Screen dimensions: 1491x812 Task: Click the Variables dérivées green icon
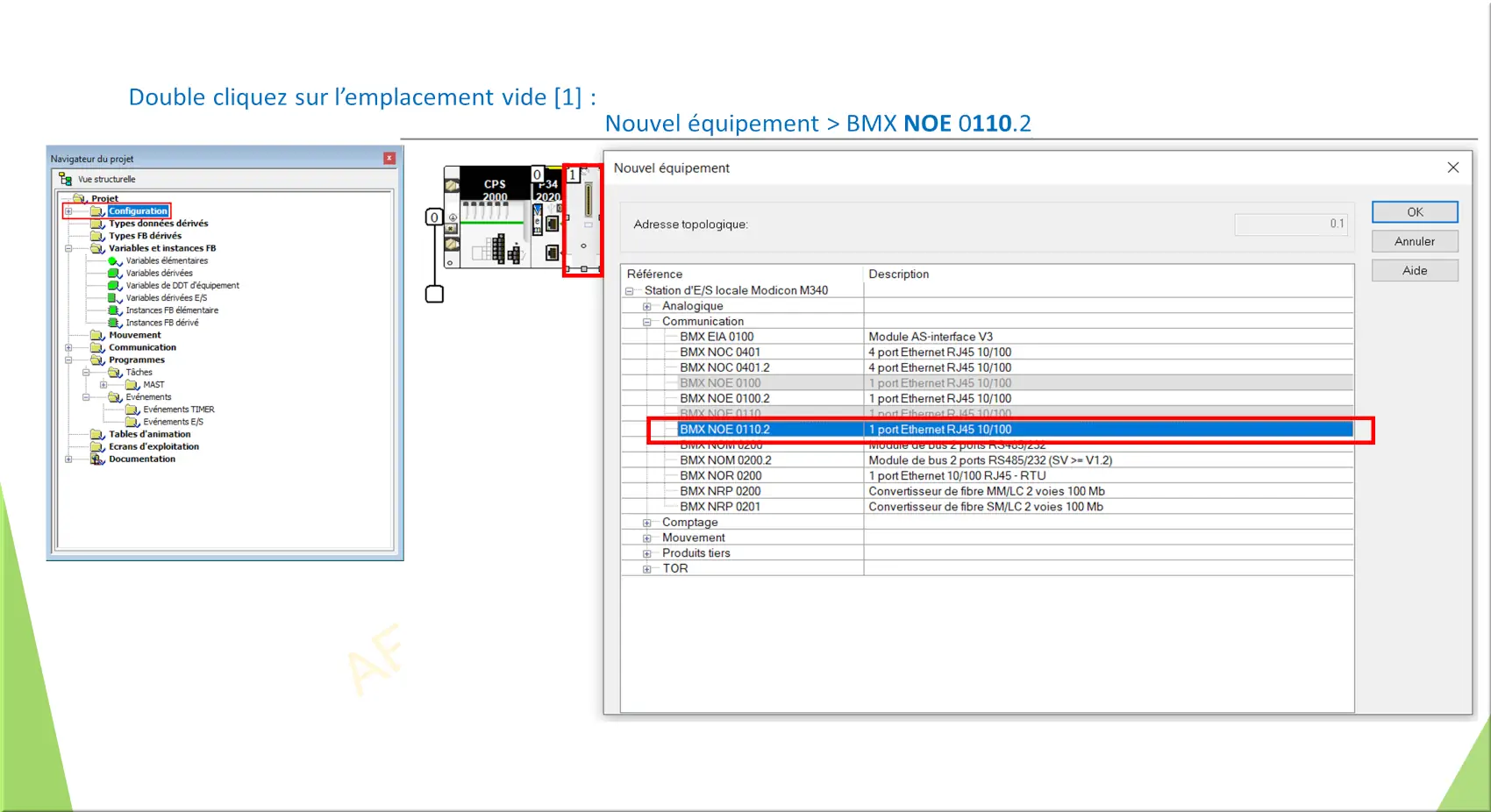coord(114,274)
